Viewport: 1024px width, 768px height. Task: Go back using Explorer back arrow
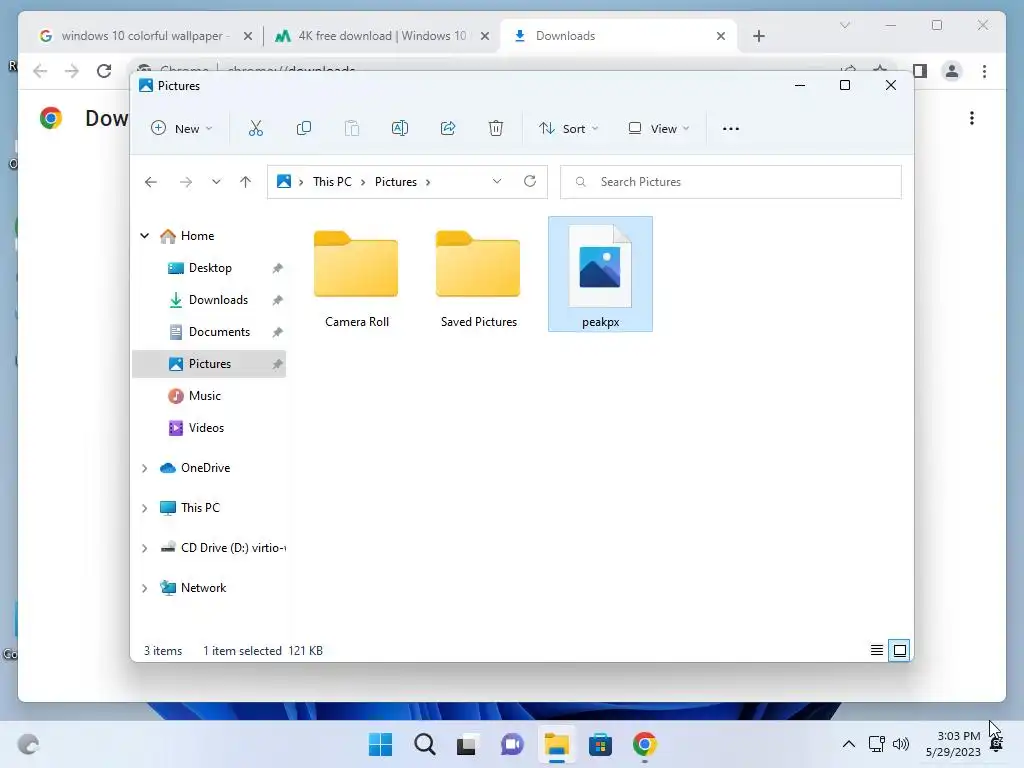(151, 182)
